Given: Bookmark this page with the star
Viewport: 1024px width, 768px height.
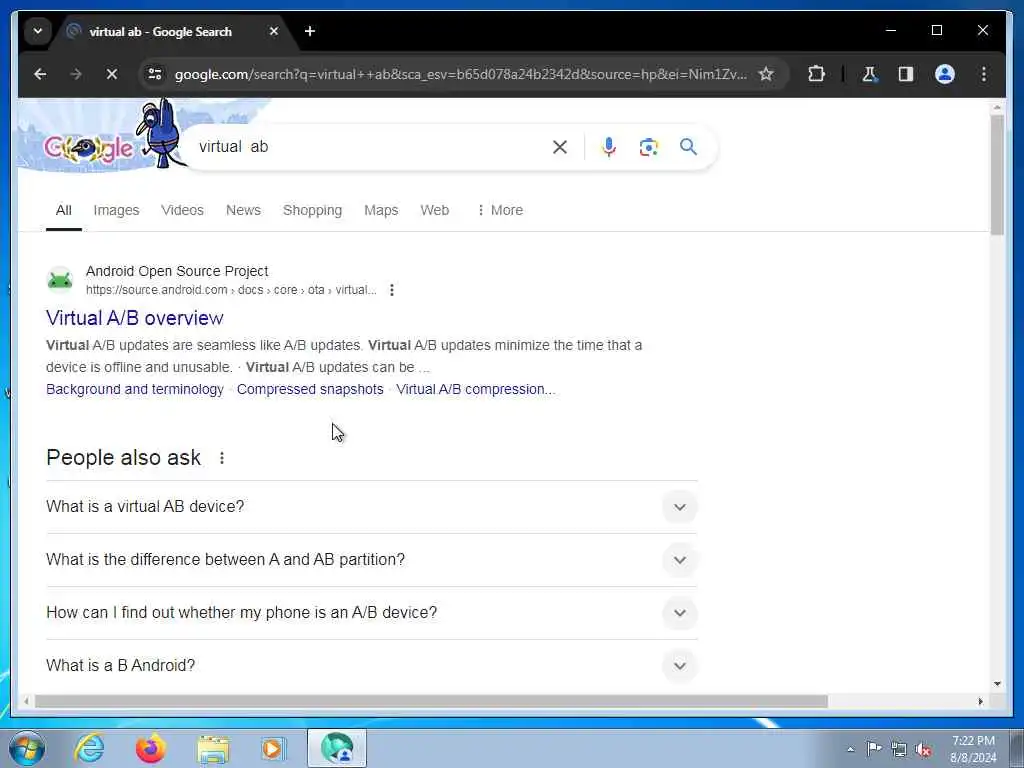Looking at the screenshot, I should pyautogui.click(x=766, y=74).
